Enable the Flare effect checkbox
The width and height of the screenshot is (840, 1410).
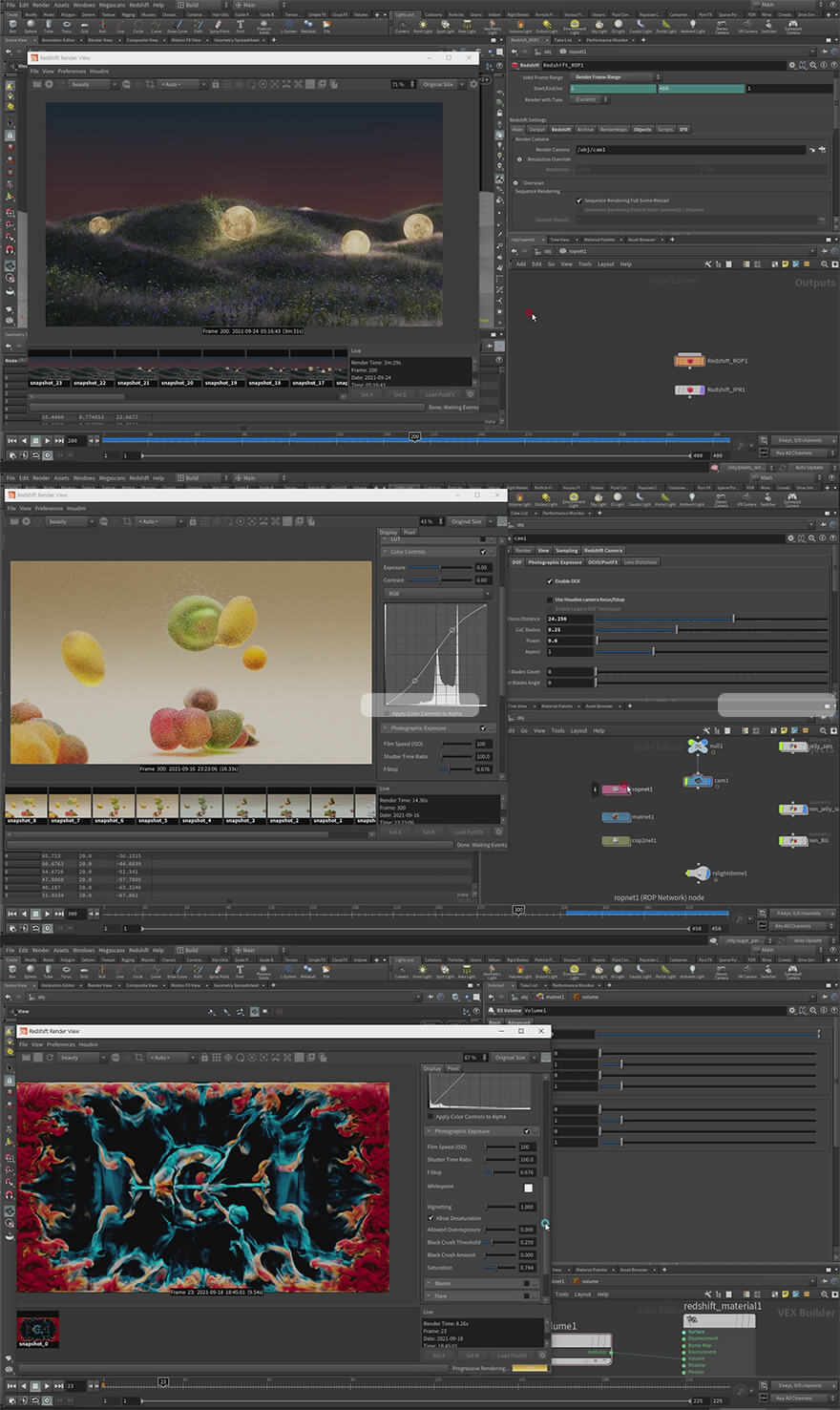coord(526,1295)
